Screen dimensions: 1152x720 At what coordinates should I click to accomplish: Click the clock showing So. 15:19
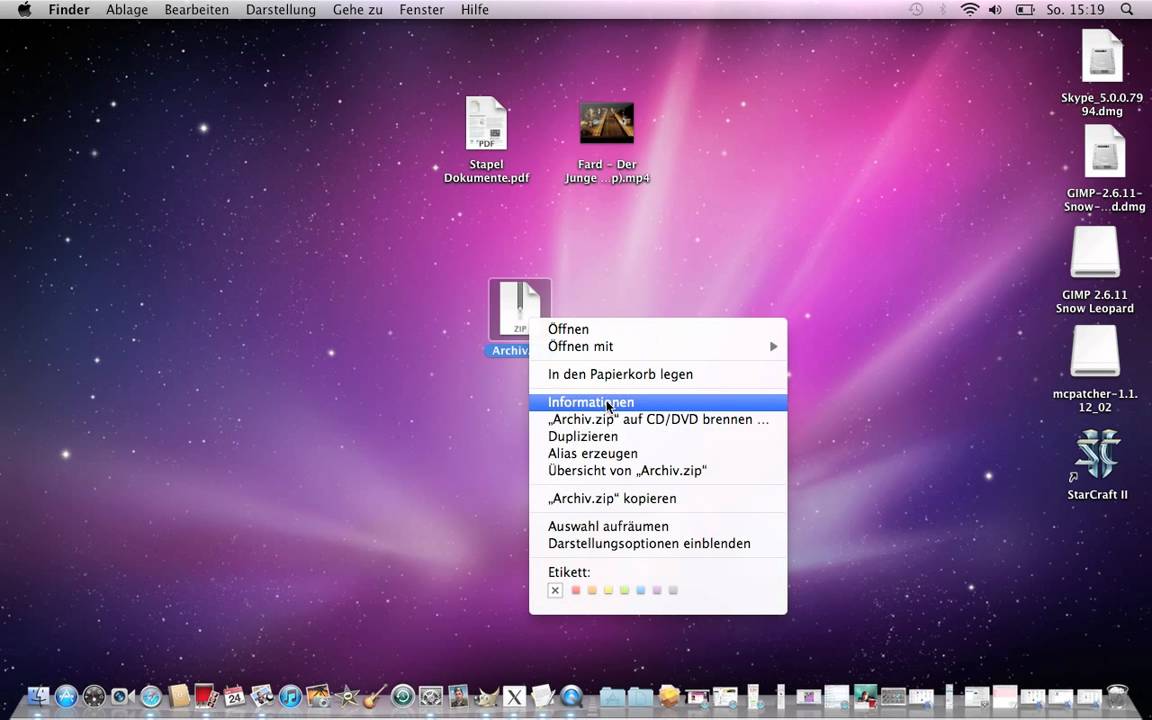pyautogui.click(x=1076, y=10)
